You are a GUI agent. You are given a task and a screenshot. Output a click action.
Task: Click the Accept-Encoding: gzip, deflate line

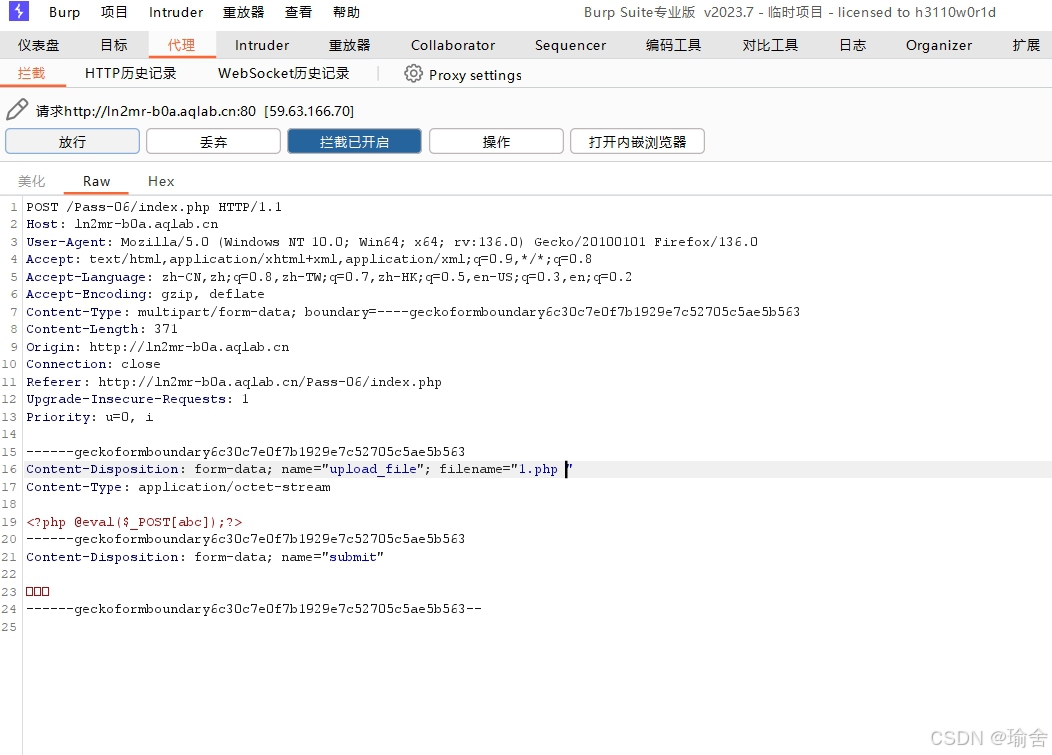point(145,294)
